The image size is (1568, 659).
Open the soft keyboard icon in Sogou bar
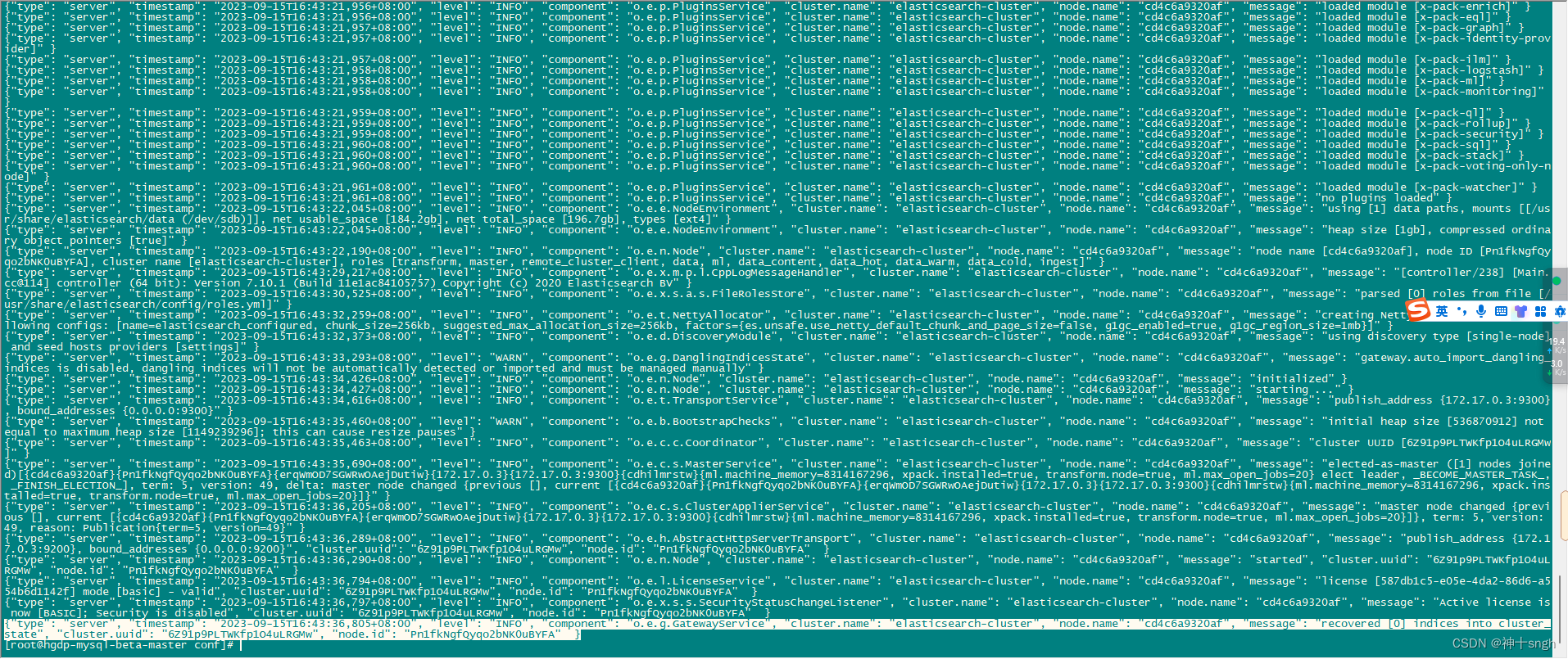pos(1501,311)
